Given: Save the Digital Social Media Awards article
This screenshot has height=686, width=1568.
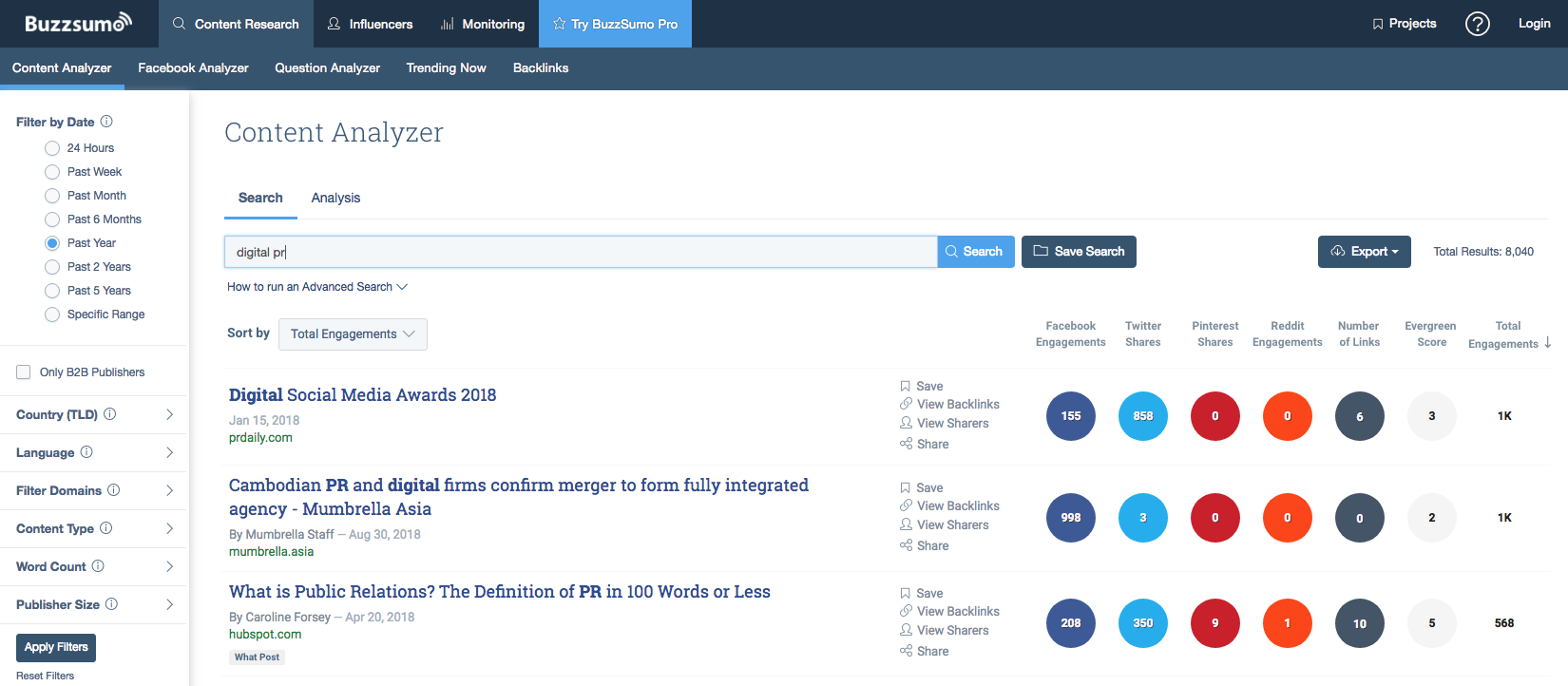Looking at the screenshot, I should pos(921,386).
